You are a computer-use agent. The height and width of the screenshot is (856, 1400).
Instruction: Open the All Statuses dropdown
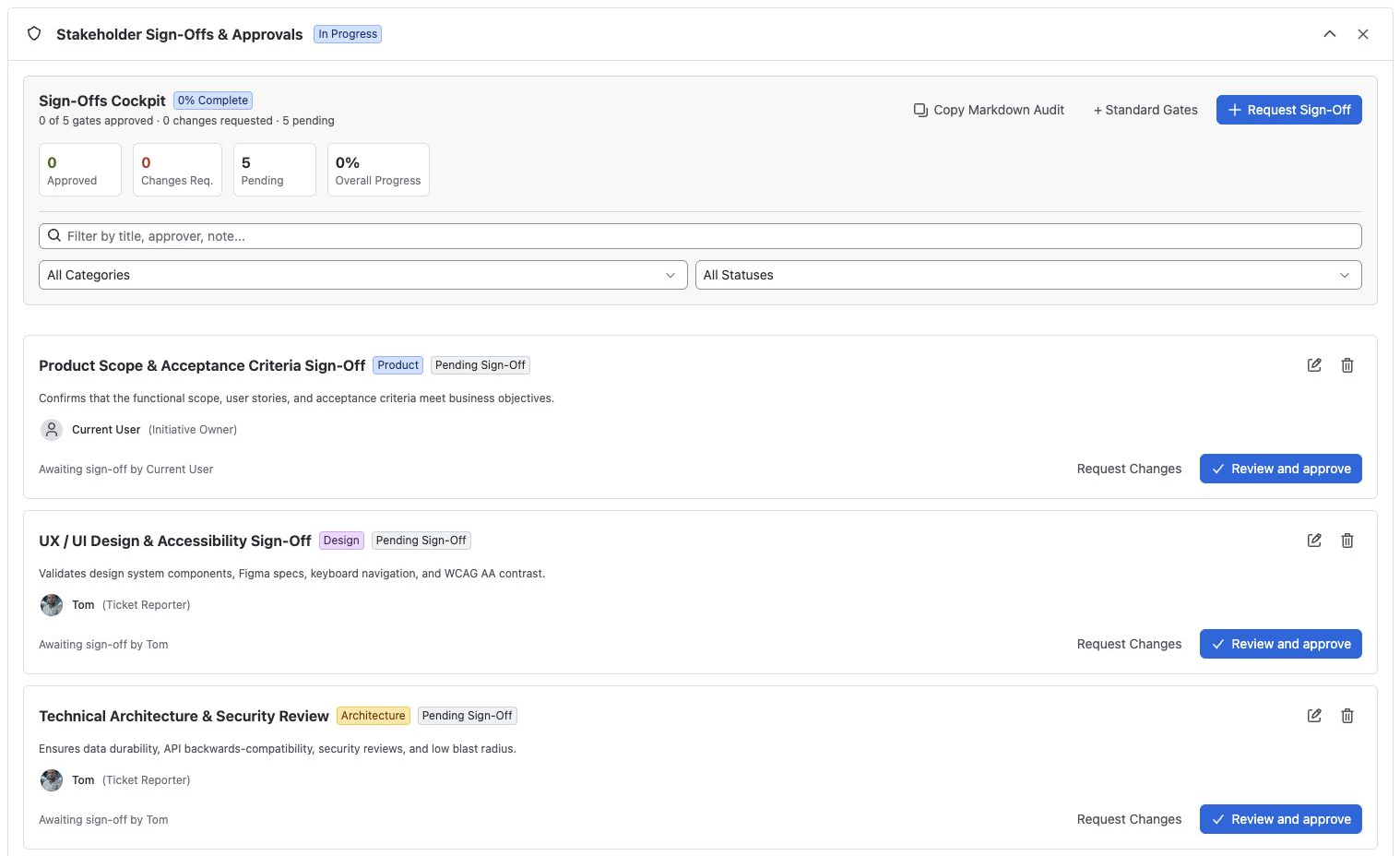[1028, 275]
